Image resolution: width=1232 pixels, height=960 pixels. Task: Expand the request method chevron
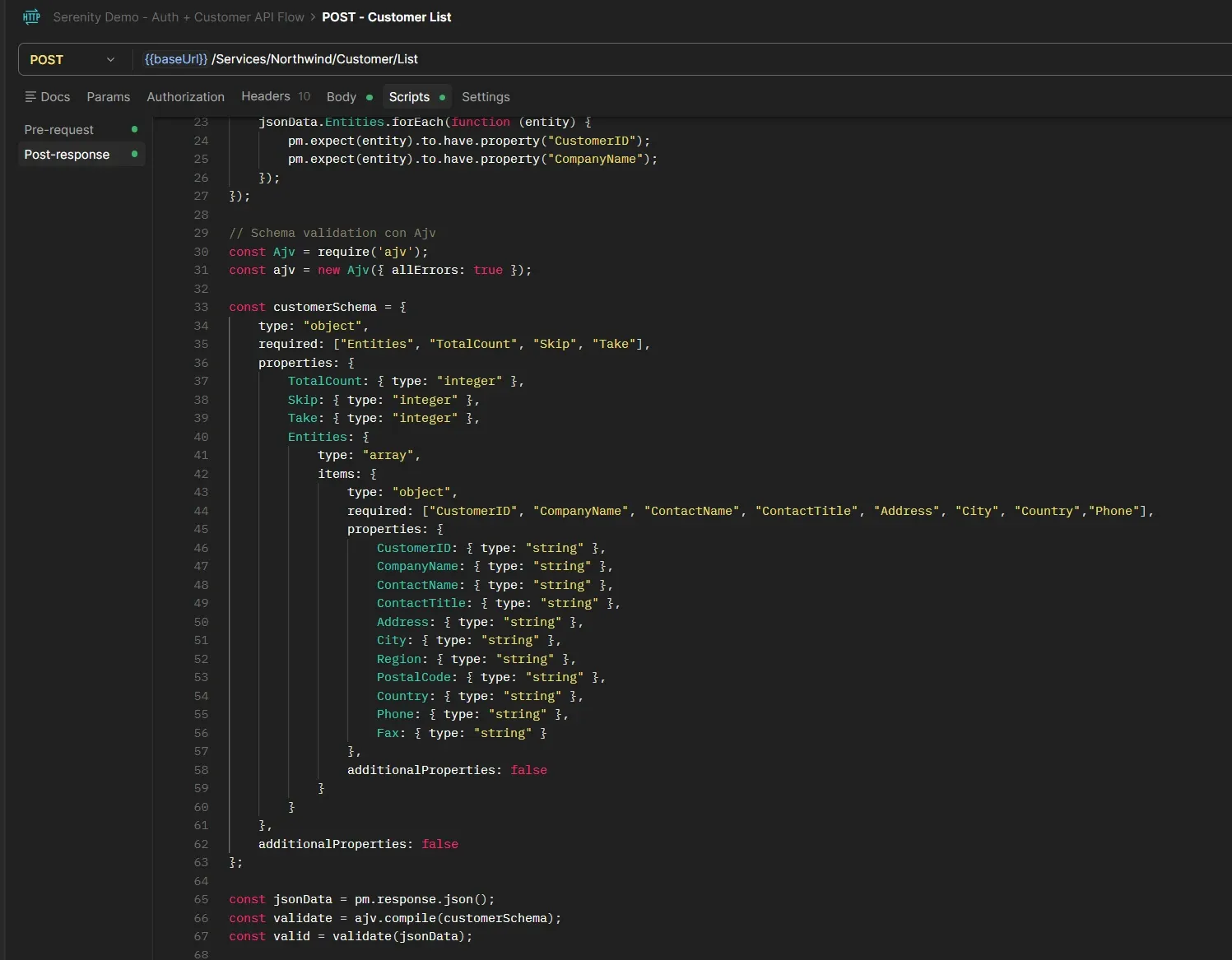pos(110,59)
